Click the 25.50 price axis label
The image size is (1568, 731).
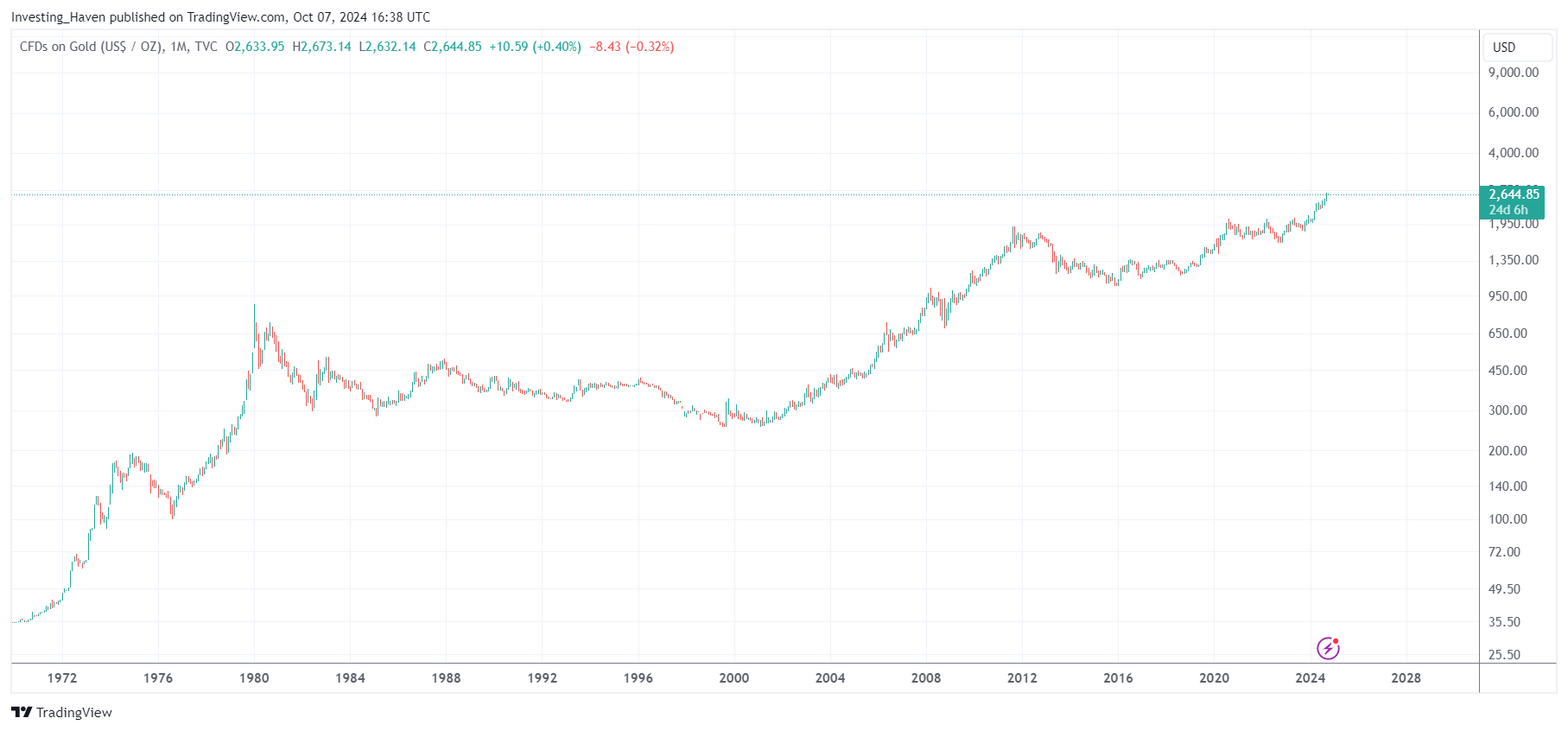(1504, 655)
